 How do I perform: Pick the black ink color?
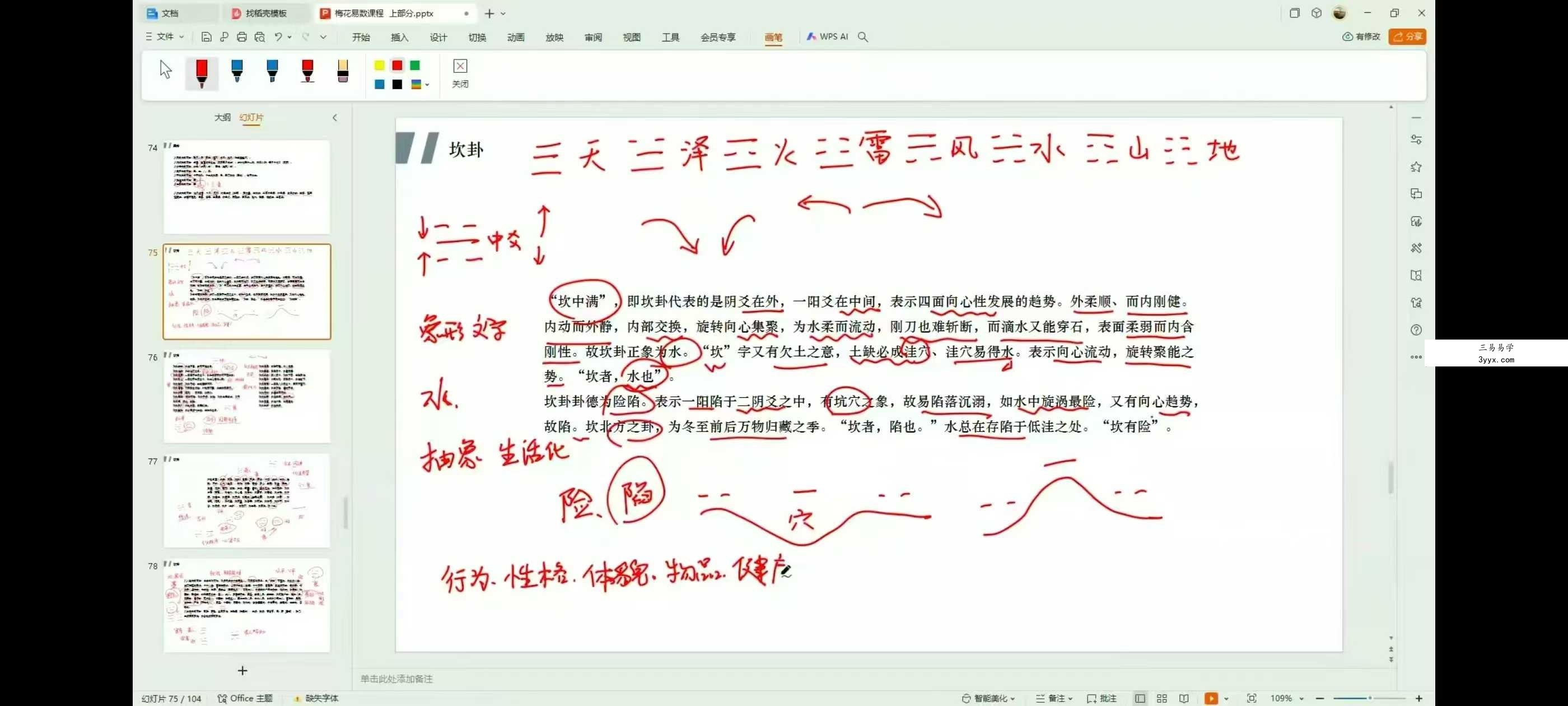point(398,84)
